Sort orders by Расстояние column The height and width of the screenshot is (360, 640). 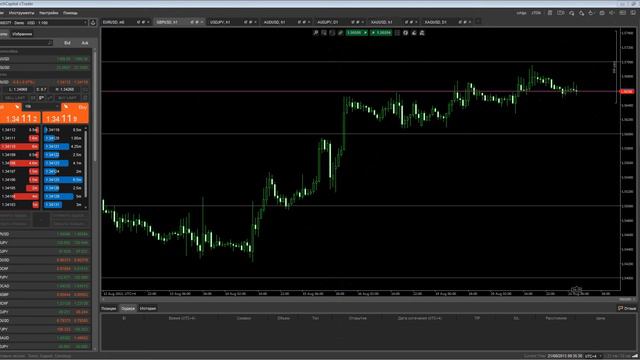(x=556, y=318)
